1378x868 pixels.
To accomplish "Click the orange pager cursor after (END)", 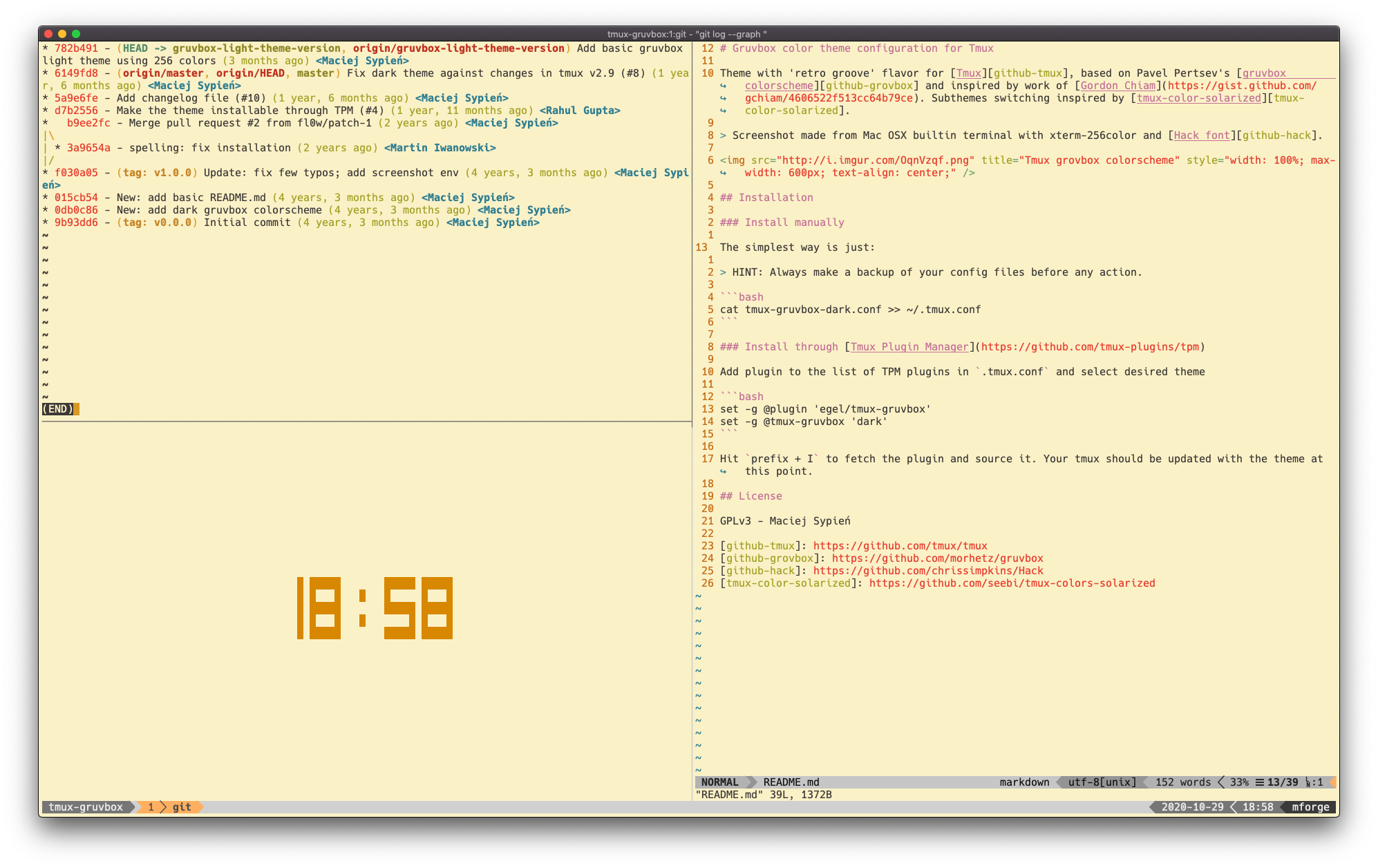I will [x=77, y=409].
